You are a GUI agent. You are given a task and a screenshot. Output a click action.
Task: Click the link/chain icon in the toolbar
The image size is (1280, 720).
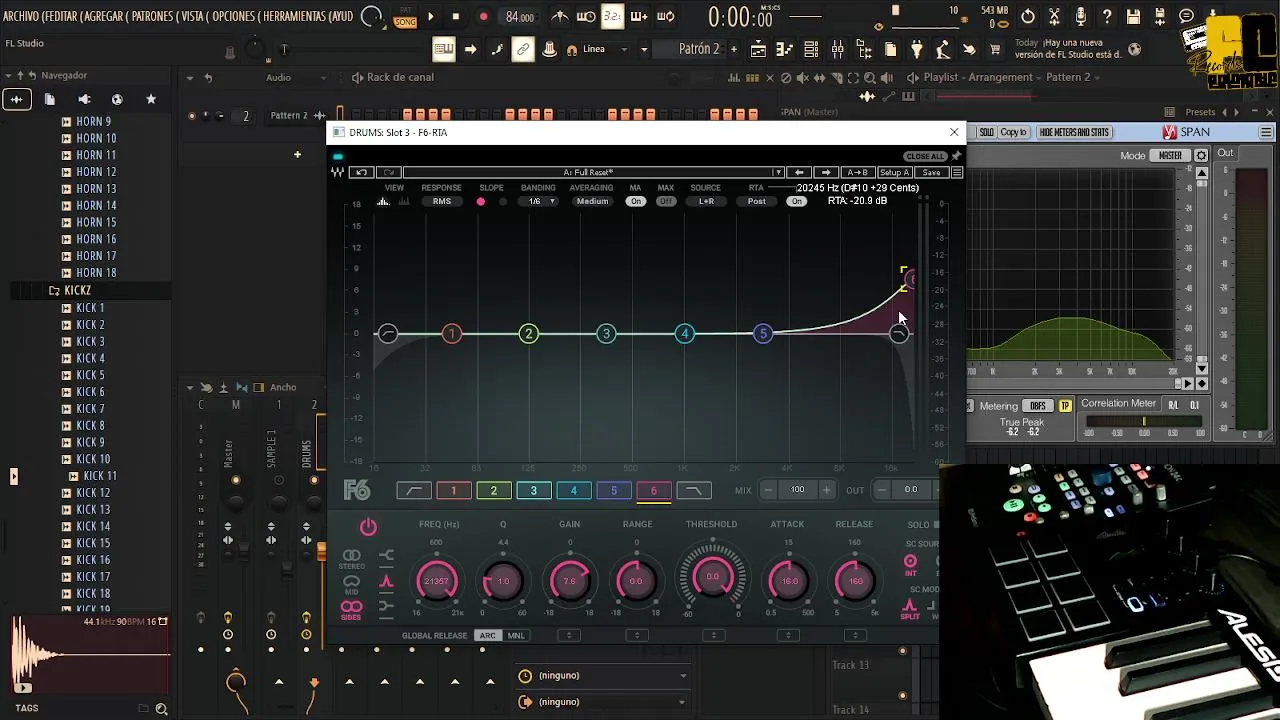click(x=523, y=49)
